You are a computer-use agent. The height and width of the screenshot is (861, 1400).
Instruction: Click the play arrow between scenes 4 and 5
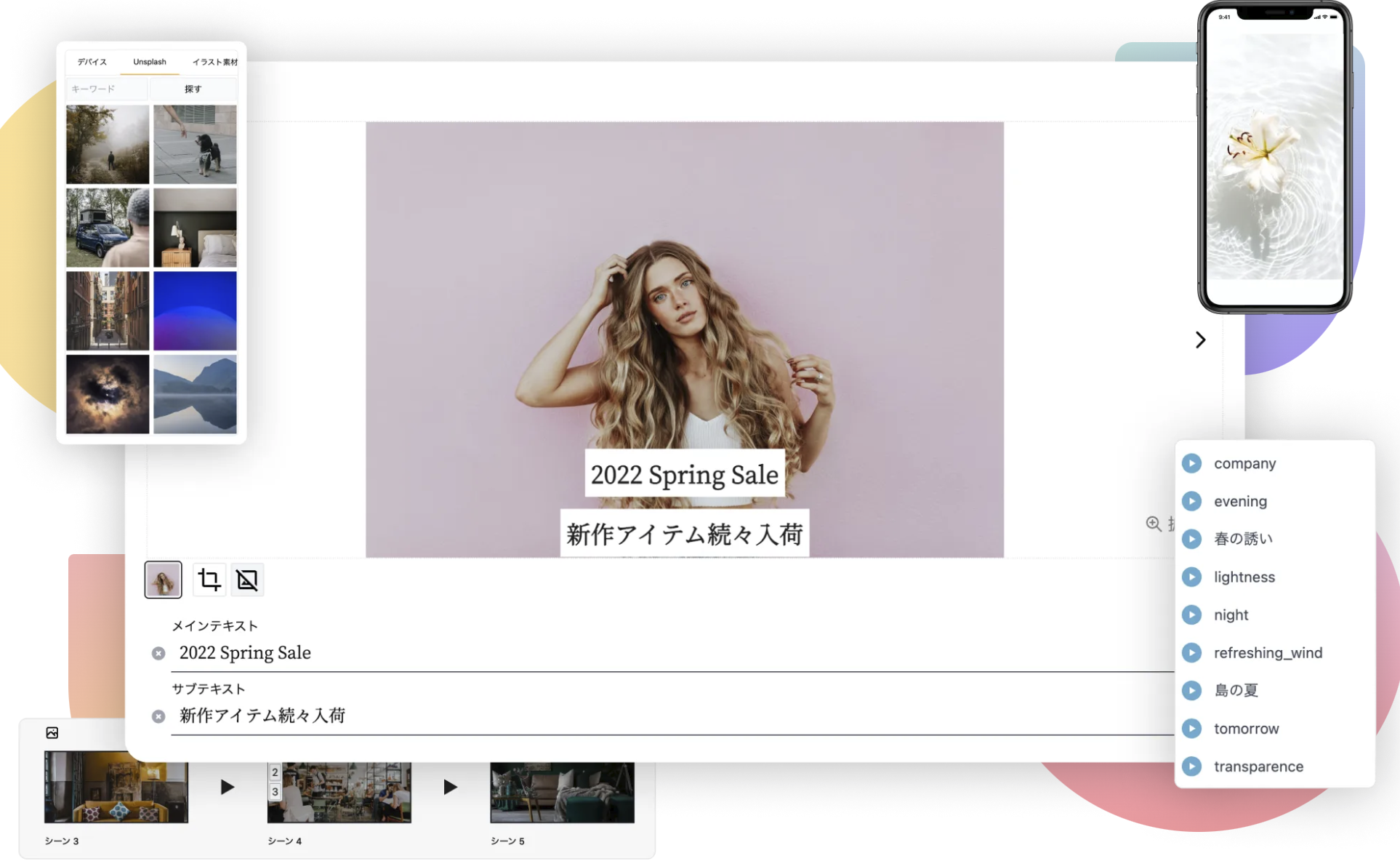(451, 787)
